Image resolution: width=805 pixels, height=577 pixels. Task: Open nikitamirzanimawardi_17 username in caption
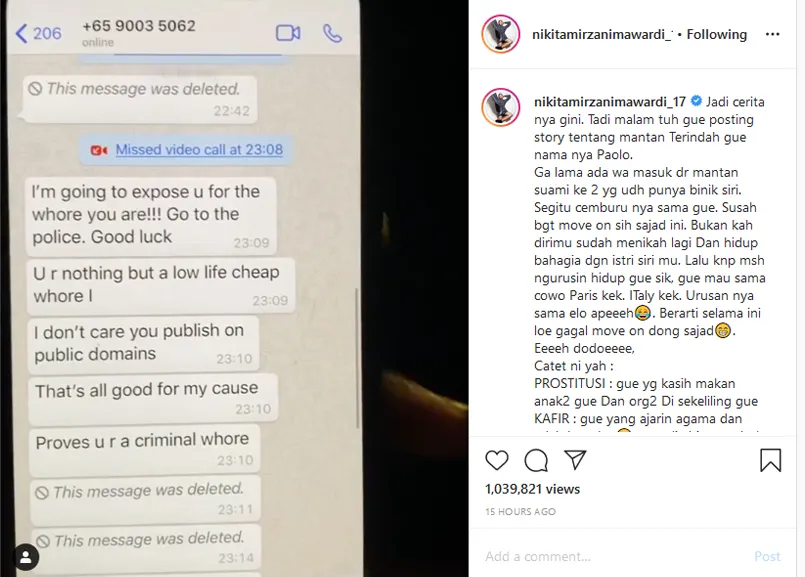610,102
